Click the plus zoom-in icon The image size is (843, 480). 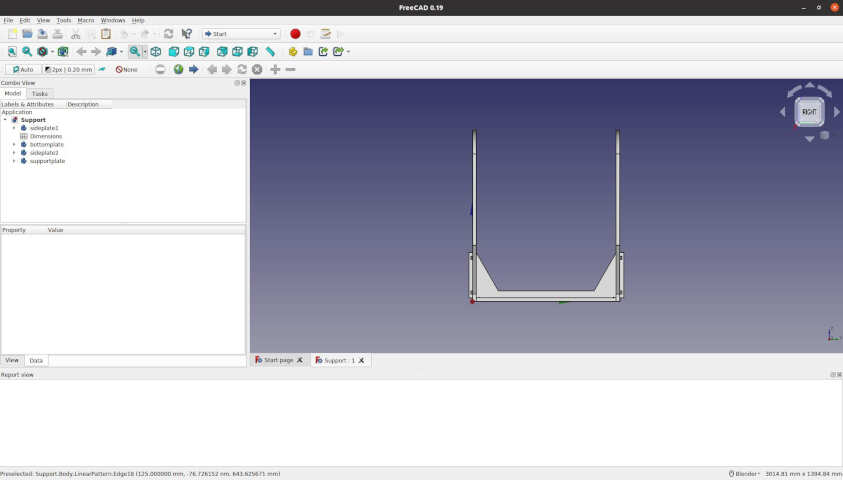(x=275, y=69)
